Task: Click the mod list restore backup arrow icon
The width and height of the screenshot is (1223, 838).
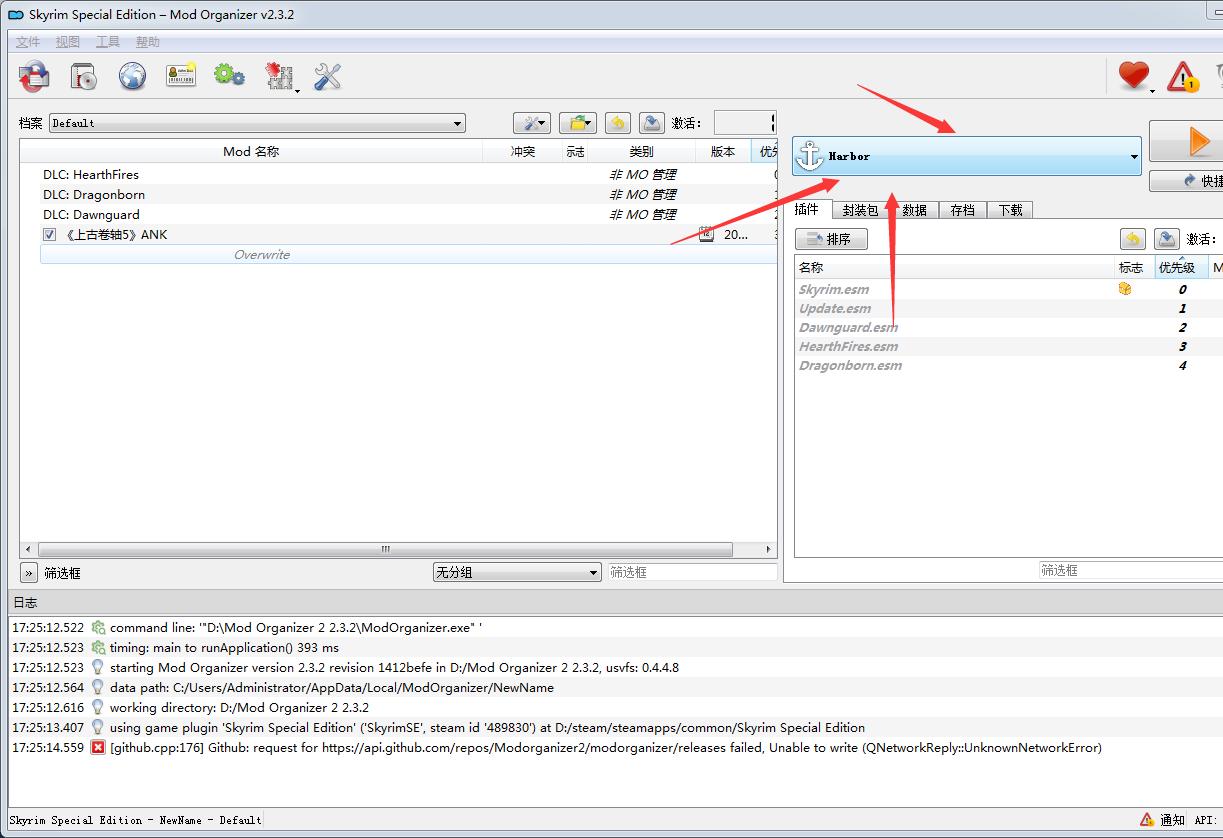Action: tap(618, 123)
